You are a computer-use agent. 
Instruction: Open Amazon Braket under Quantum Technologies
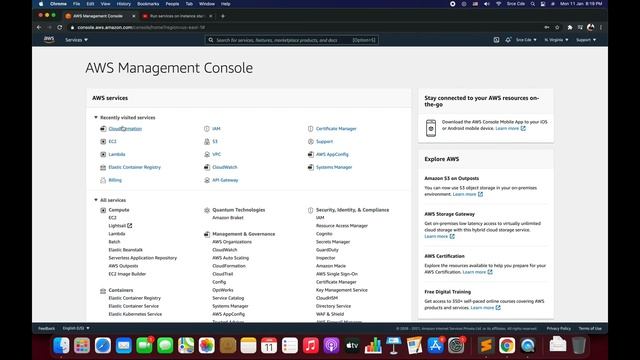click(x=228, y=218)
